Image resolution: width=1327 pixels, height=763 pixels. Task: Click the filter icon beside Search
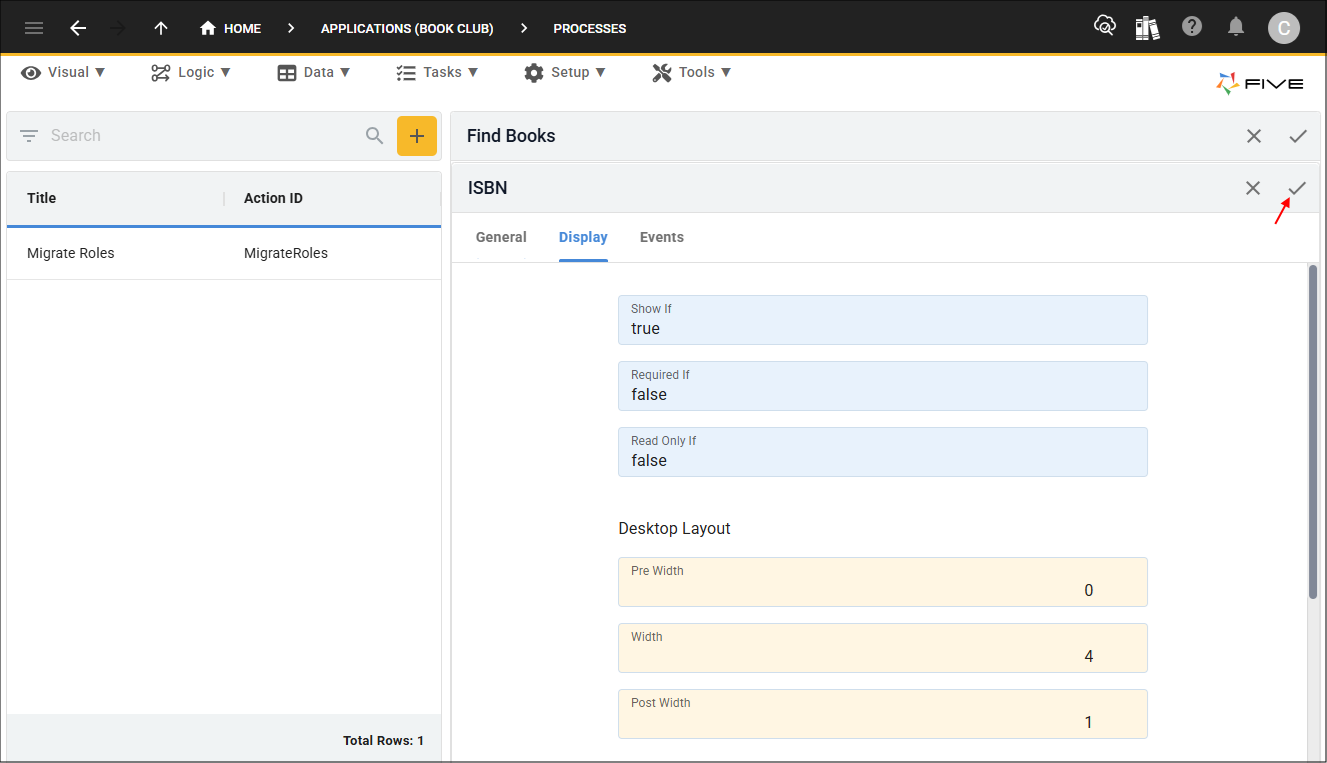(29, 136)
